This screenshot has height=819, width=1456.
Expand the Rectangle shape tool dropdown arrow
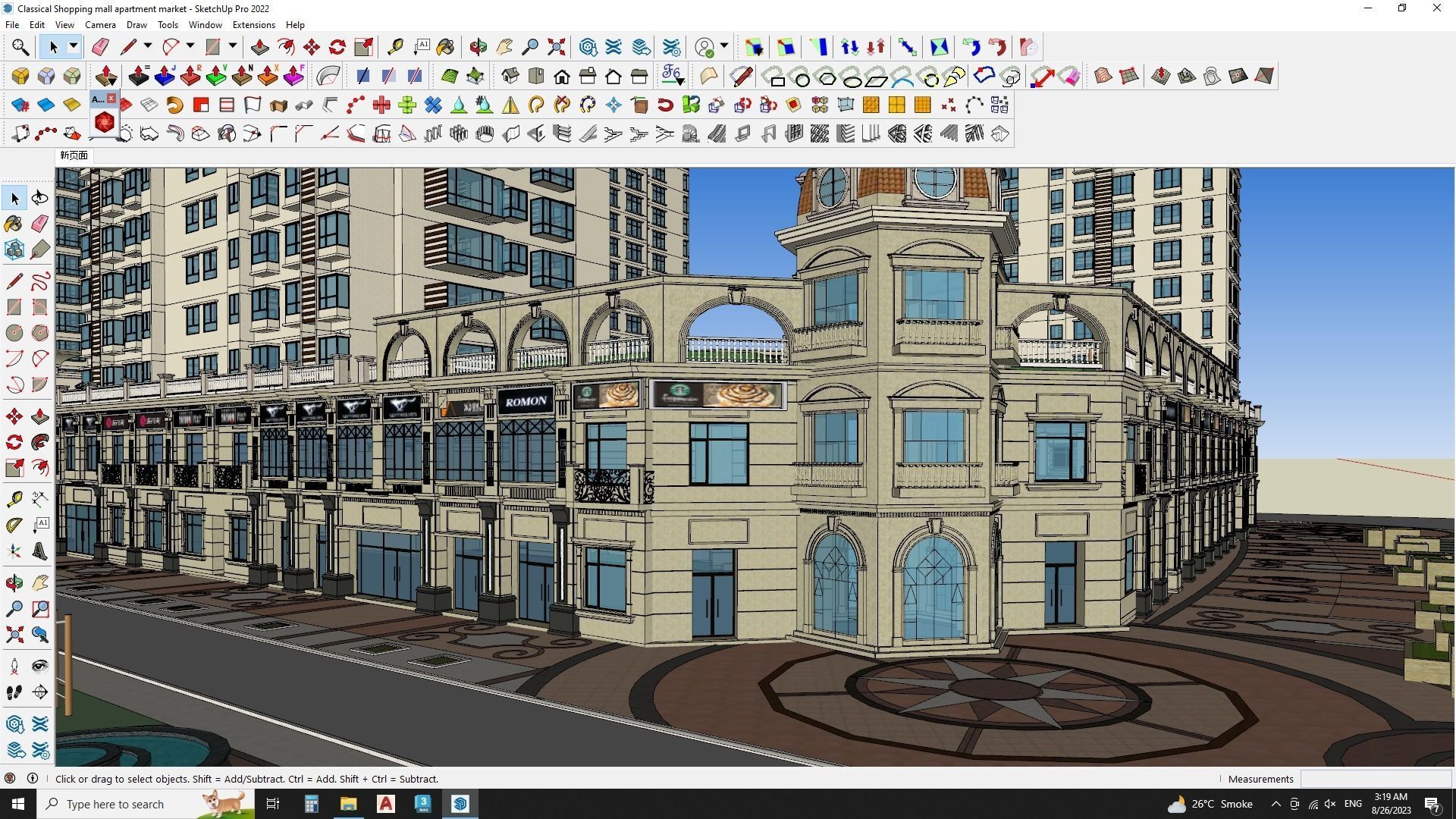point(233,47)
